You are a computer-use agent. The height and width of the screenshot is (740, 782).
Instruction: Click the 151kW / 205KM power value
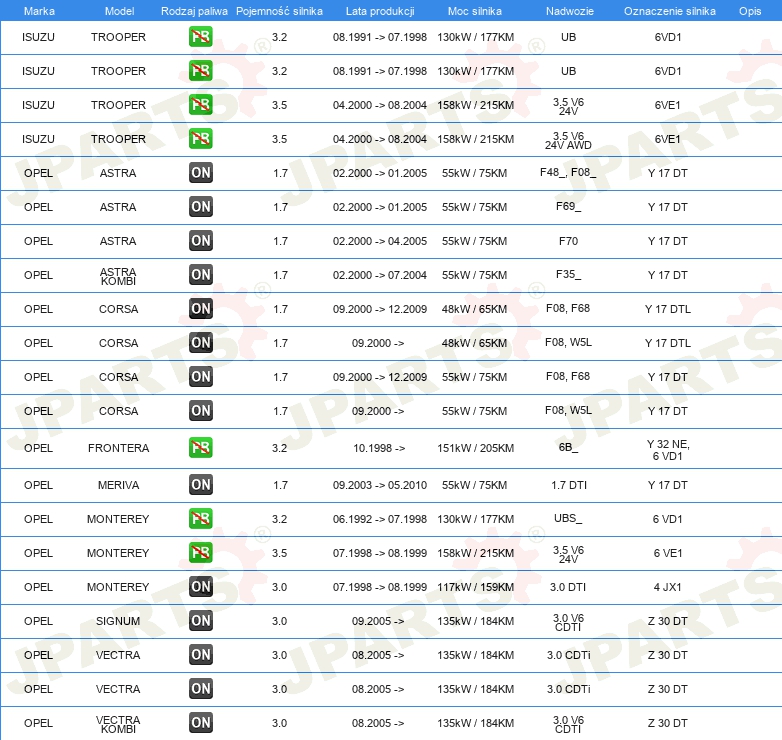coord(475,448)
